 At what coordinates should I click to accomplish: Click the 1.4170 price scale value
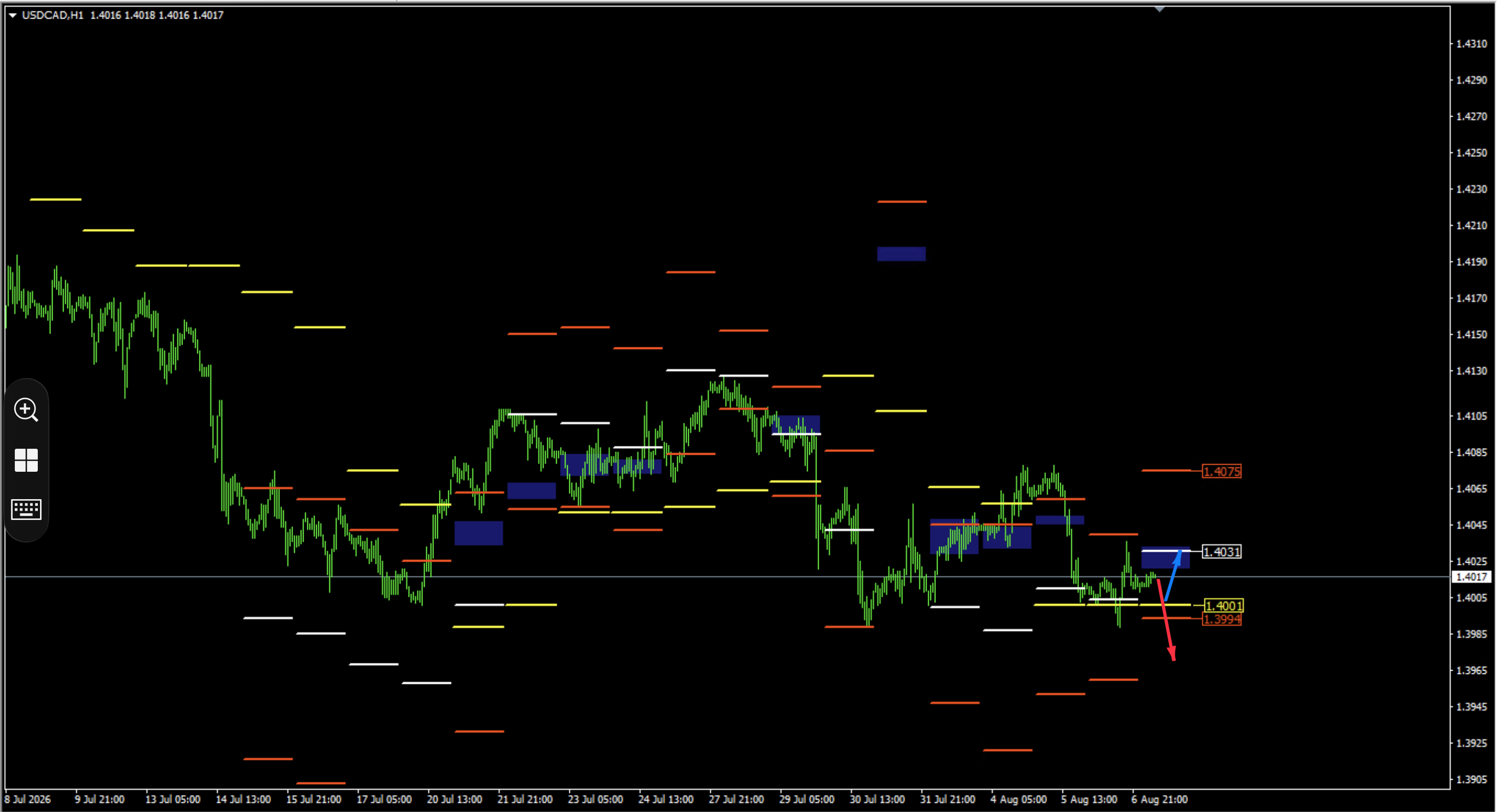pos(1471,298)
